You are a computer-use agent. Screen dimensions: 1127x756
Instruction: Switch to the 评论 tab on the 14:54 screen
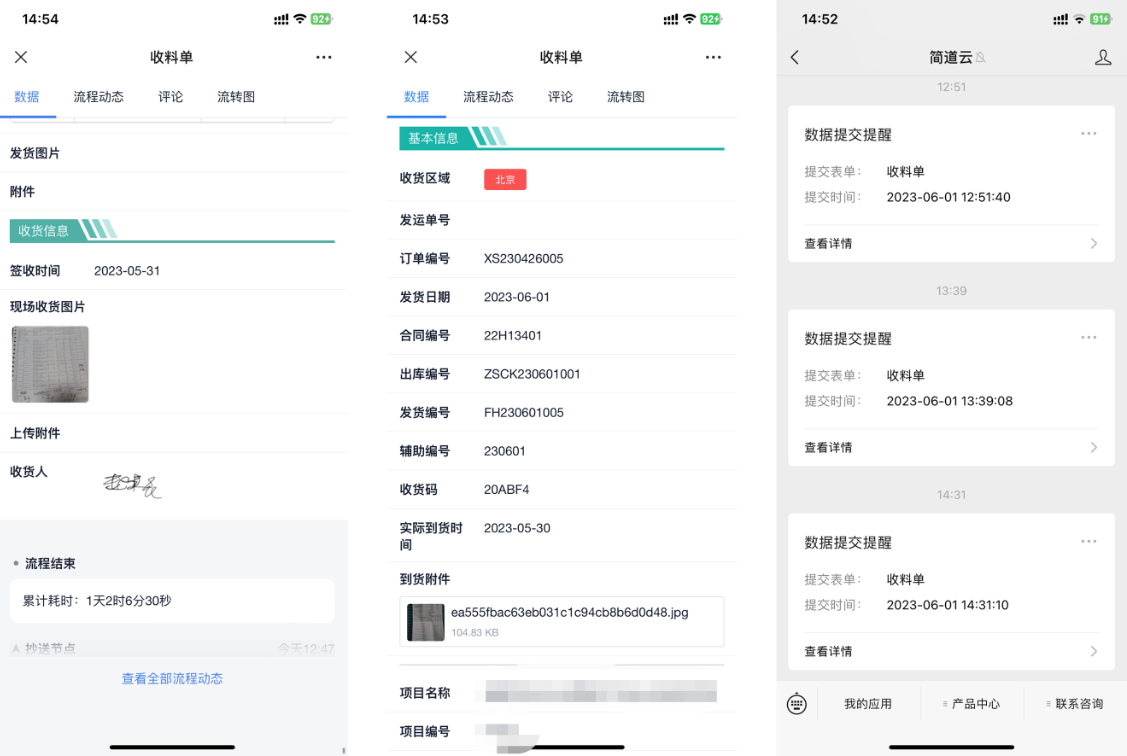click(x=171, y=97)
